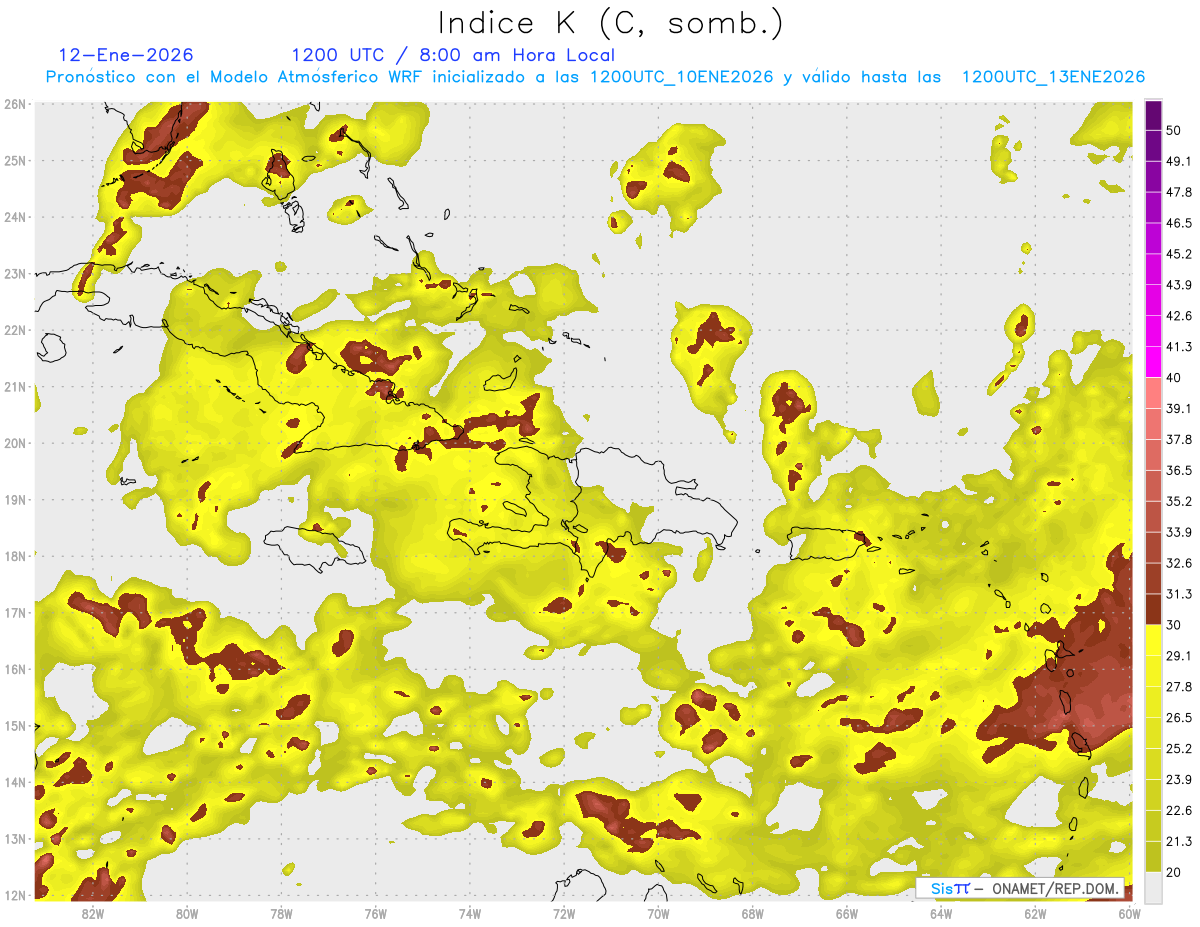Click the colorbar value '30'
The height and width of the screenshot is (927, 1200).
coord(1175,625)
